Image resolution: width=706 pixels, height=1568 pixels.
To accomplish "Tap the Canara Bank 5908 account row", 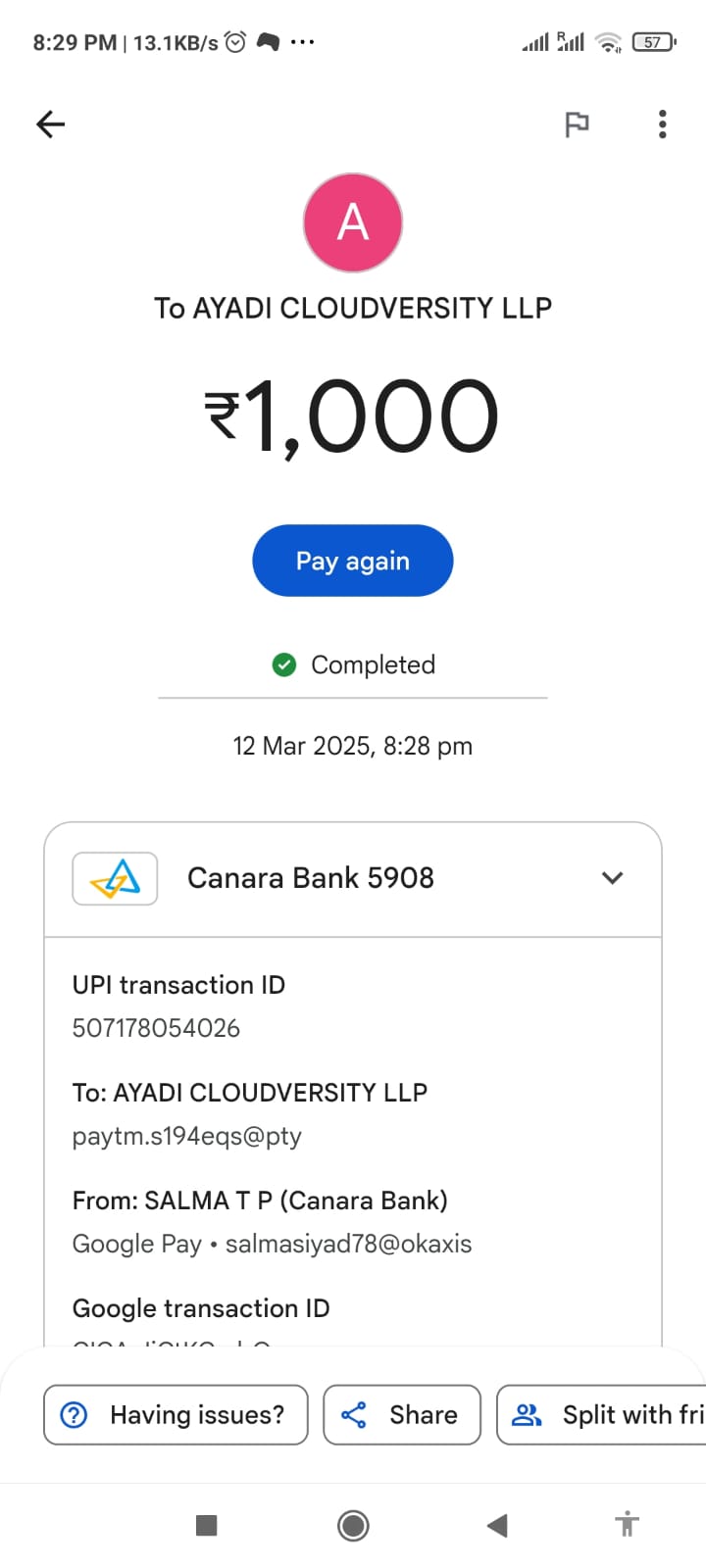I will pos(311,878).
